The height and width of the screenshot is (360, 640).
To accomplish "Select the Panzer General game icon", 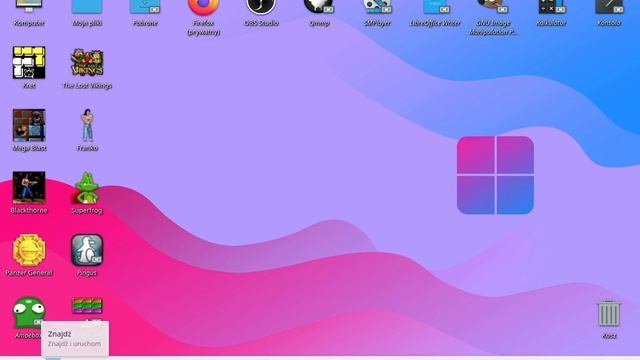I will [x=29, y=250].
